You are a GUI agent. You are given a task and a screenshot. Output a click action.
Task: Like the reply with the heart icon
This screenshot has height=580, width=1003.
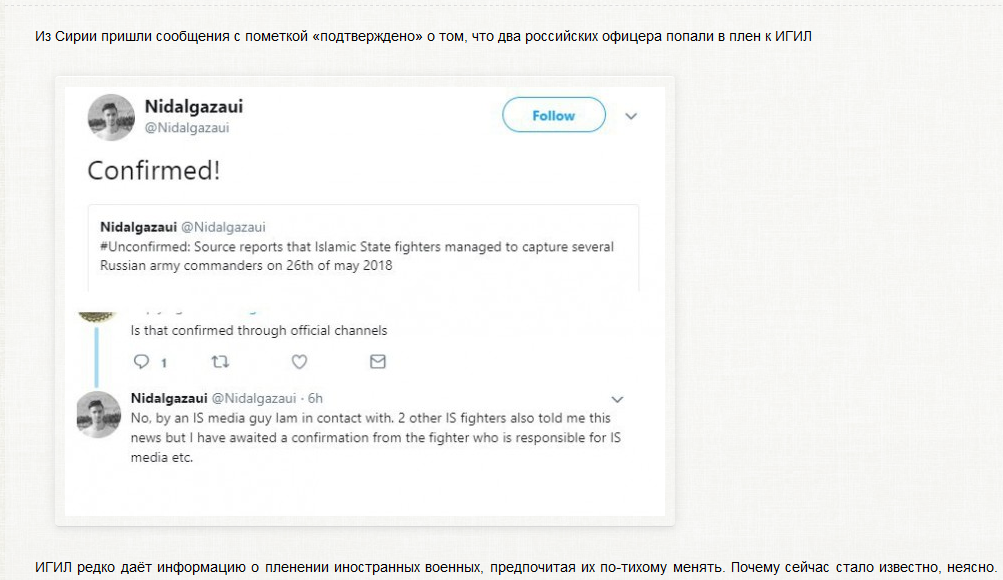click(x=299, y=362)
